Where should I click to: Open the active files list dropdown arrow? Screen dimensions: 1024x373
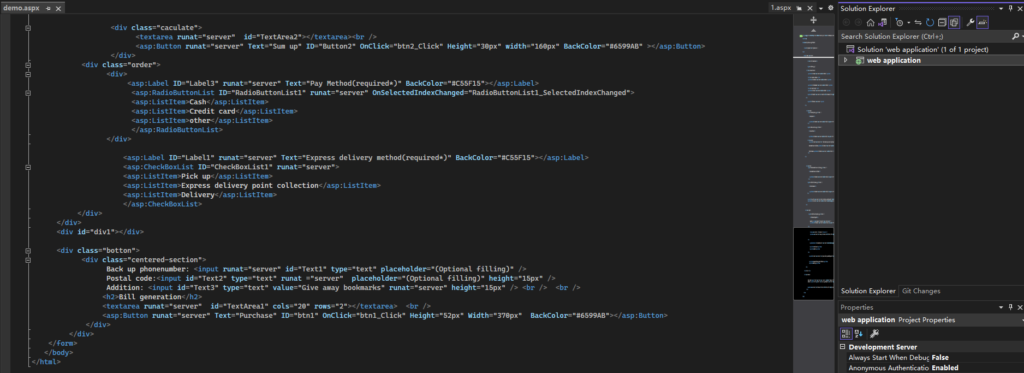coord(821,8)
